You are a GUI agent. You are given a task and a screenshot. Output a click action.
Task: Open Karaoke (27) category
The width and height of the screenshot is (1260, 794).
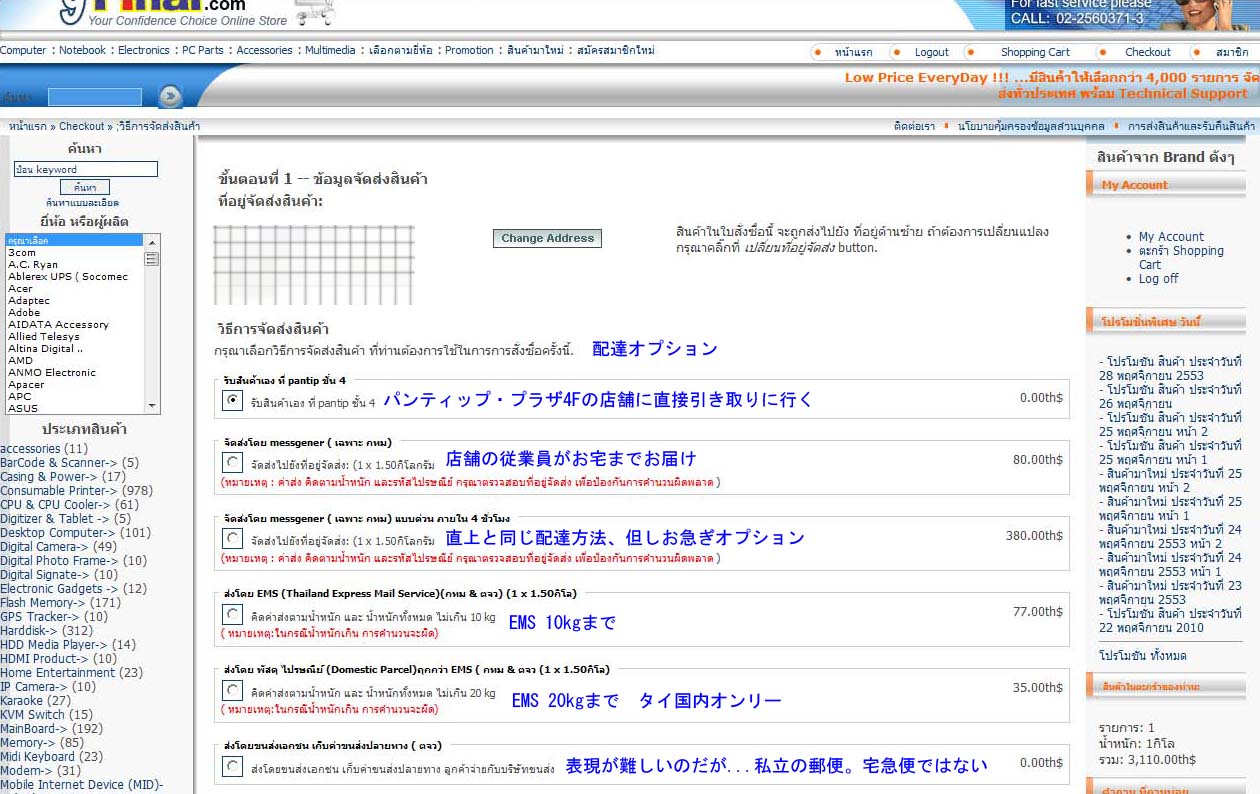tap(35, 701)
